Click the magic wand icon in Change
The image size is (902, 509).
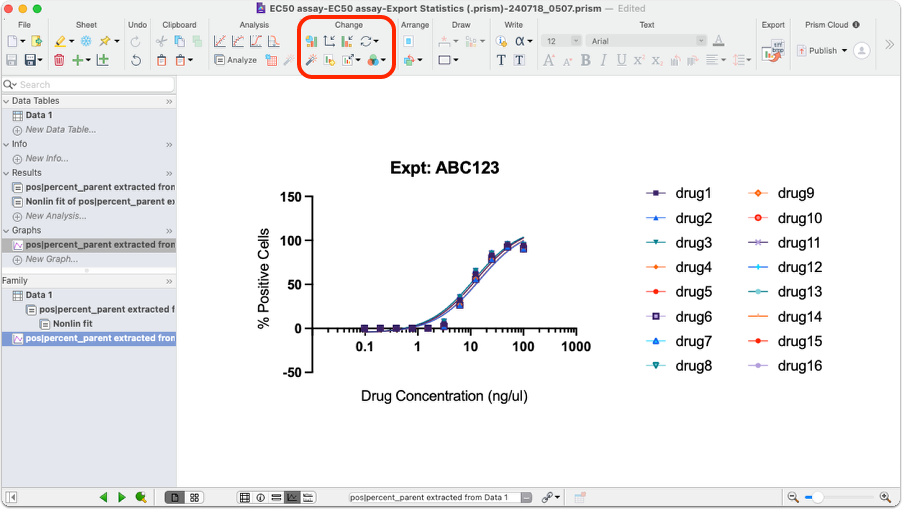point(311,60)
